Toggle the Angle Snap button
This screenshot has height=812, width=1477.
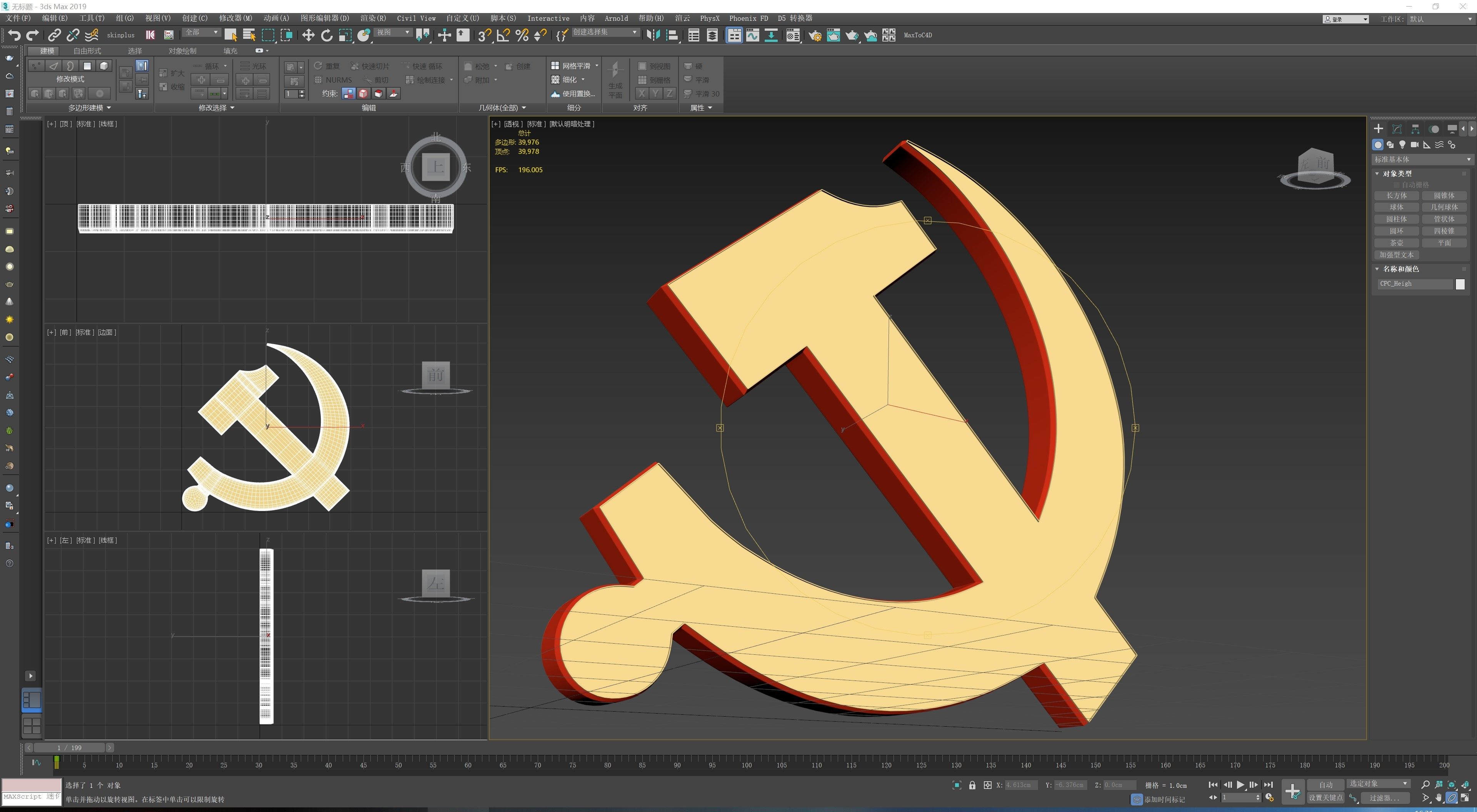pos(503,35)
